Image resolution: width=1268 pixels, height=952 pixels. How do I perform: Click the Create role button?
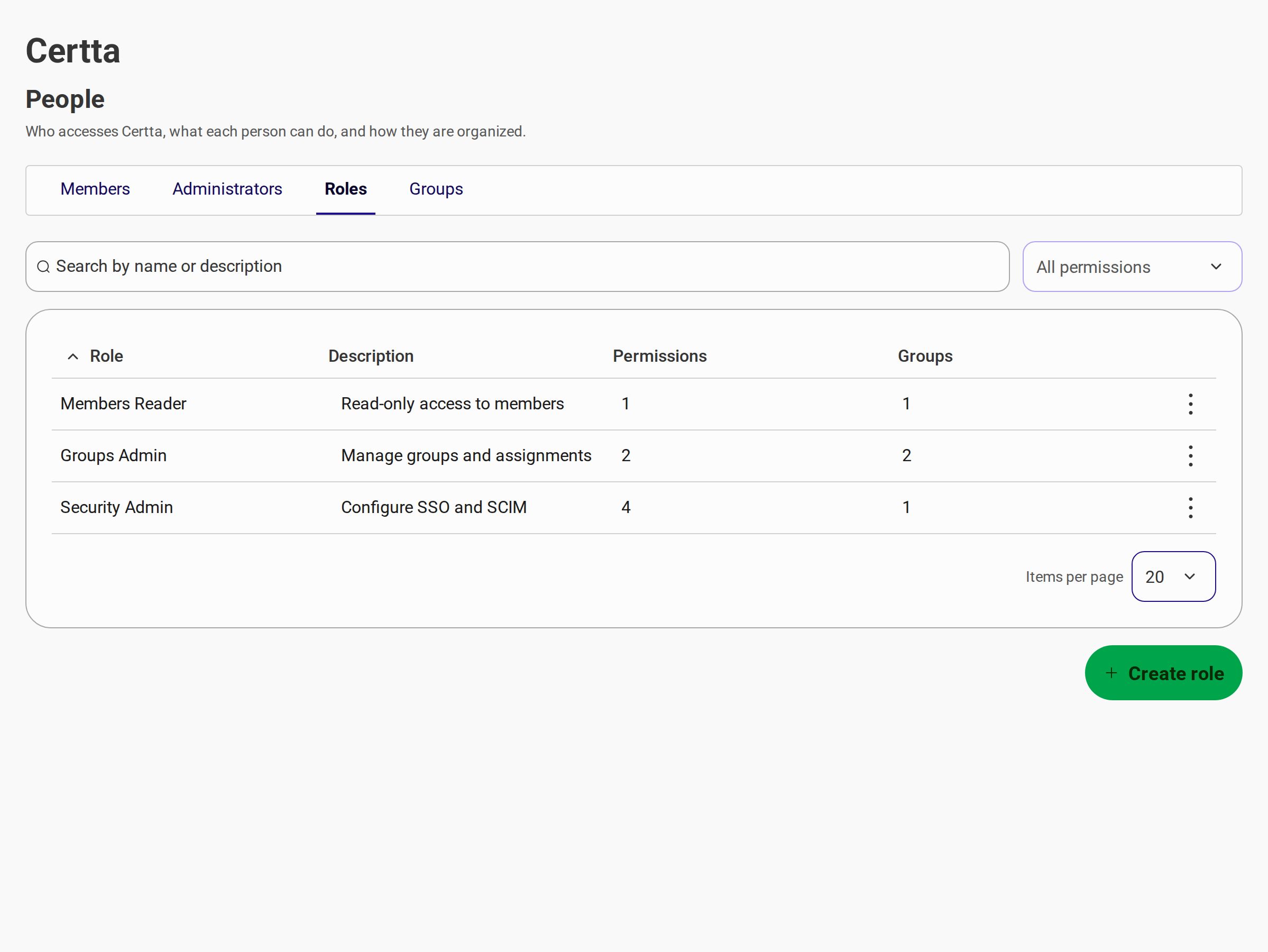pyautogui.click(x=1164, y=673)
